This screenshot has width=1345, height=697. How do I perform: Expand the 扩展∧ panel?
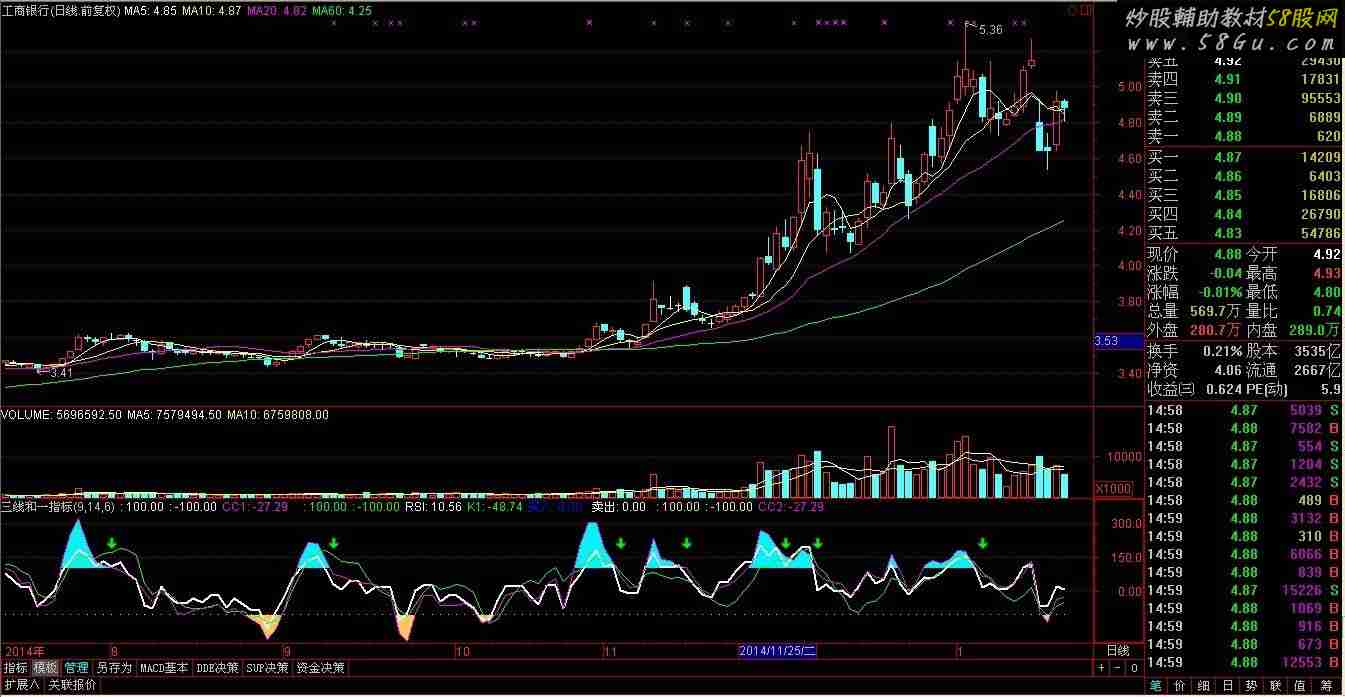click(21, 685)
